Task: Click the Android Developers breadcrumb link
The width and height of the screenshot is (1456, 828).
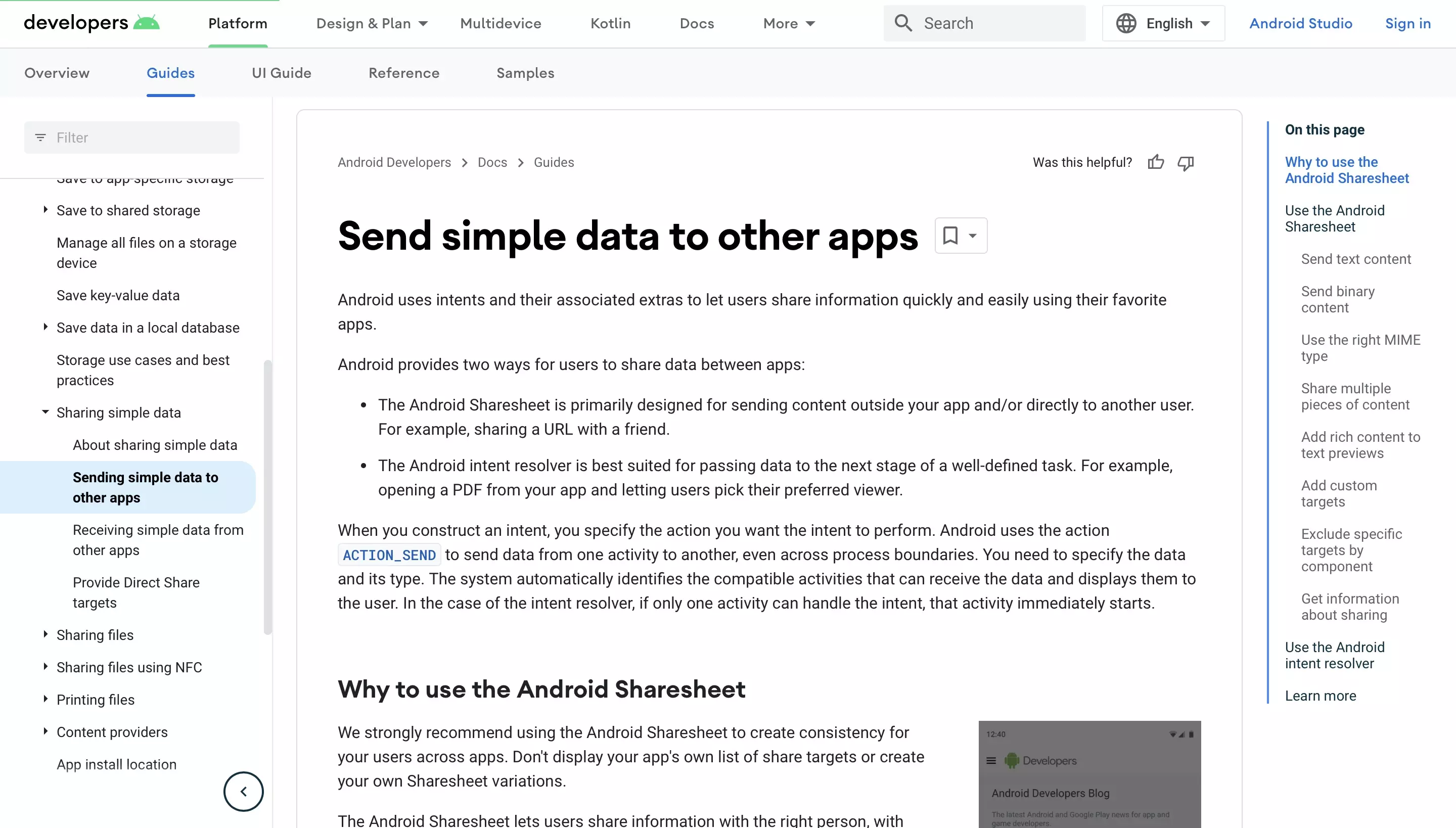Action: tap(394, 162)
